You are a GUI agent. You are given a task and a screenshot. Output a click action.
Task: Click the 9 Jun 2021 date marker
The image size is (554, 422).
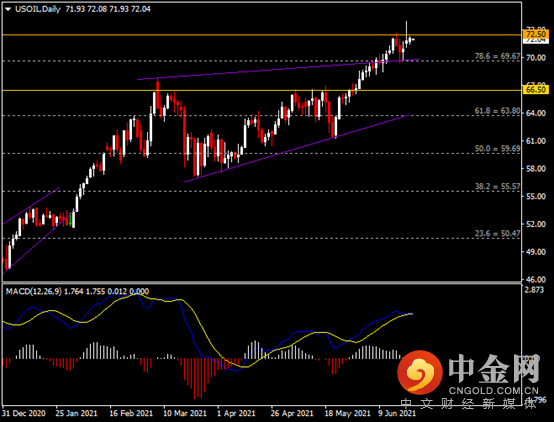[x=397, y=413]
